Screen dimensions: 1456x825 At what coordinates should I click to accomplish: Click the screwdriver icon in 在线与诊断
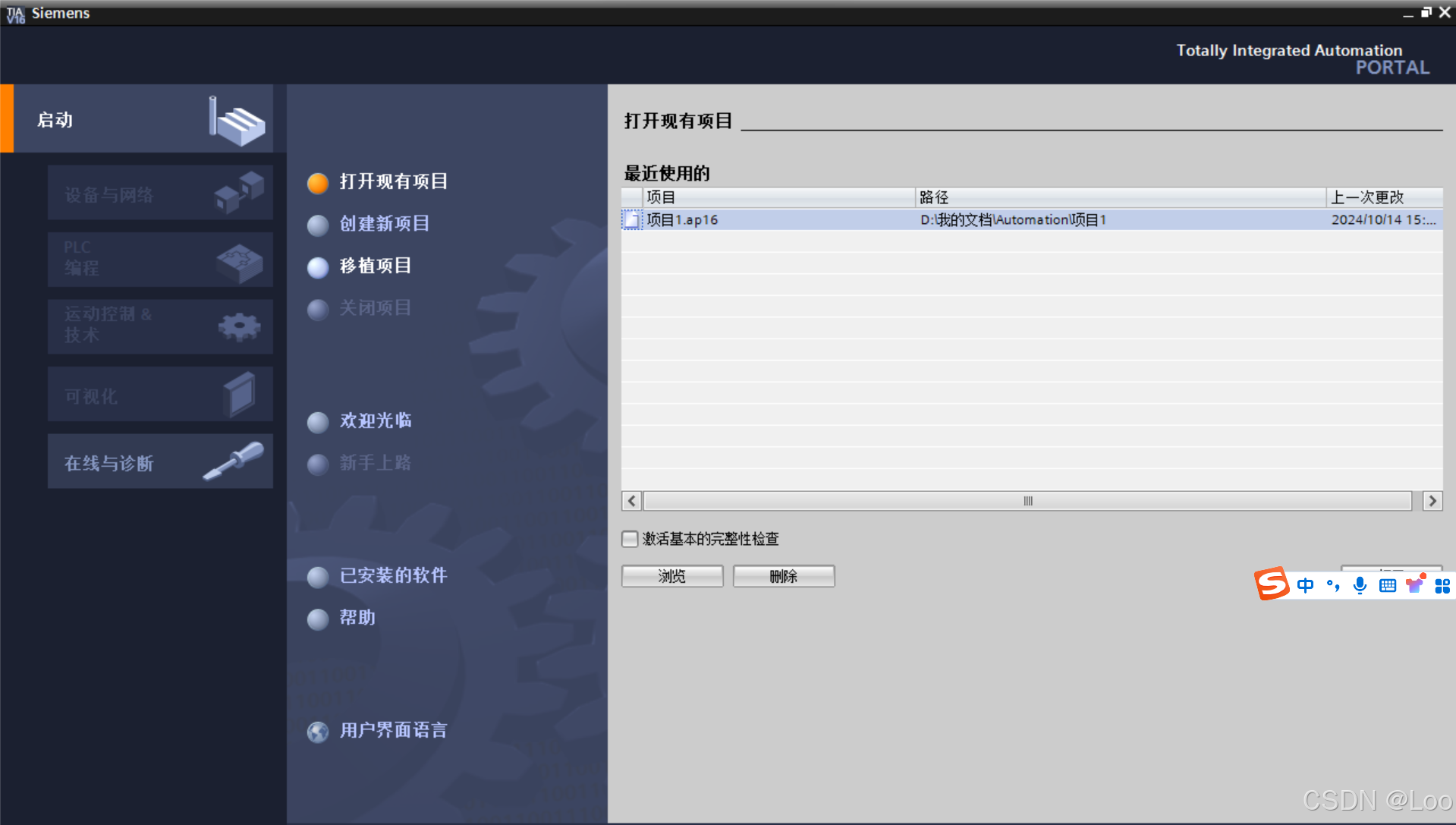point(234,460)
